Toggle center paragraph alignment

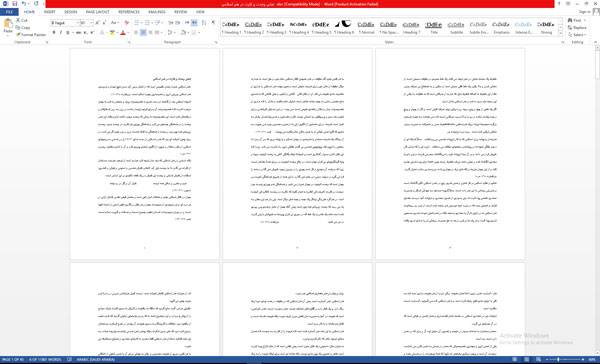[x=143, y=33]
